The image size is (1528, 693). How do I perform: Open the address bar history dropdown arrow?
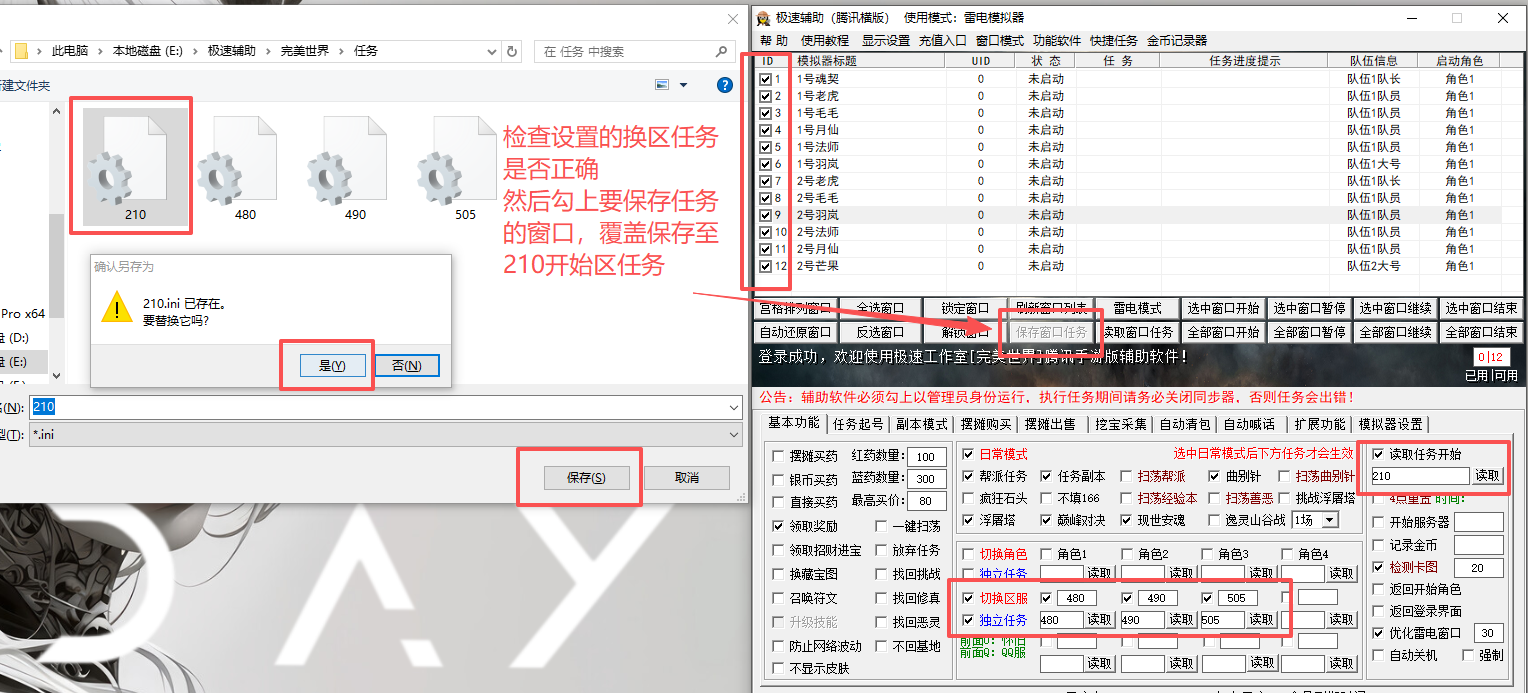(491, 51)
